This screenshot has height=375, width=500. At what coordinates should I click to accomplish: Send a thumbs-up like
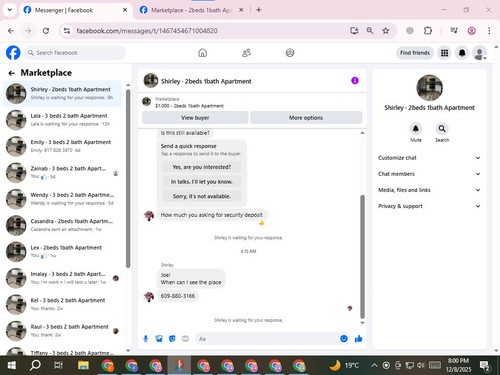359,339
